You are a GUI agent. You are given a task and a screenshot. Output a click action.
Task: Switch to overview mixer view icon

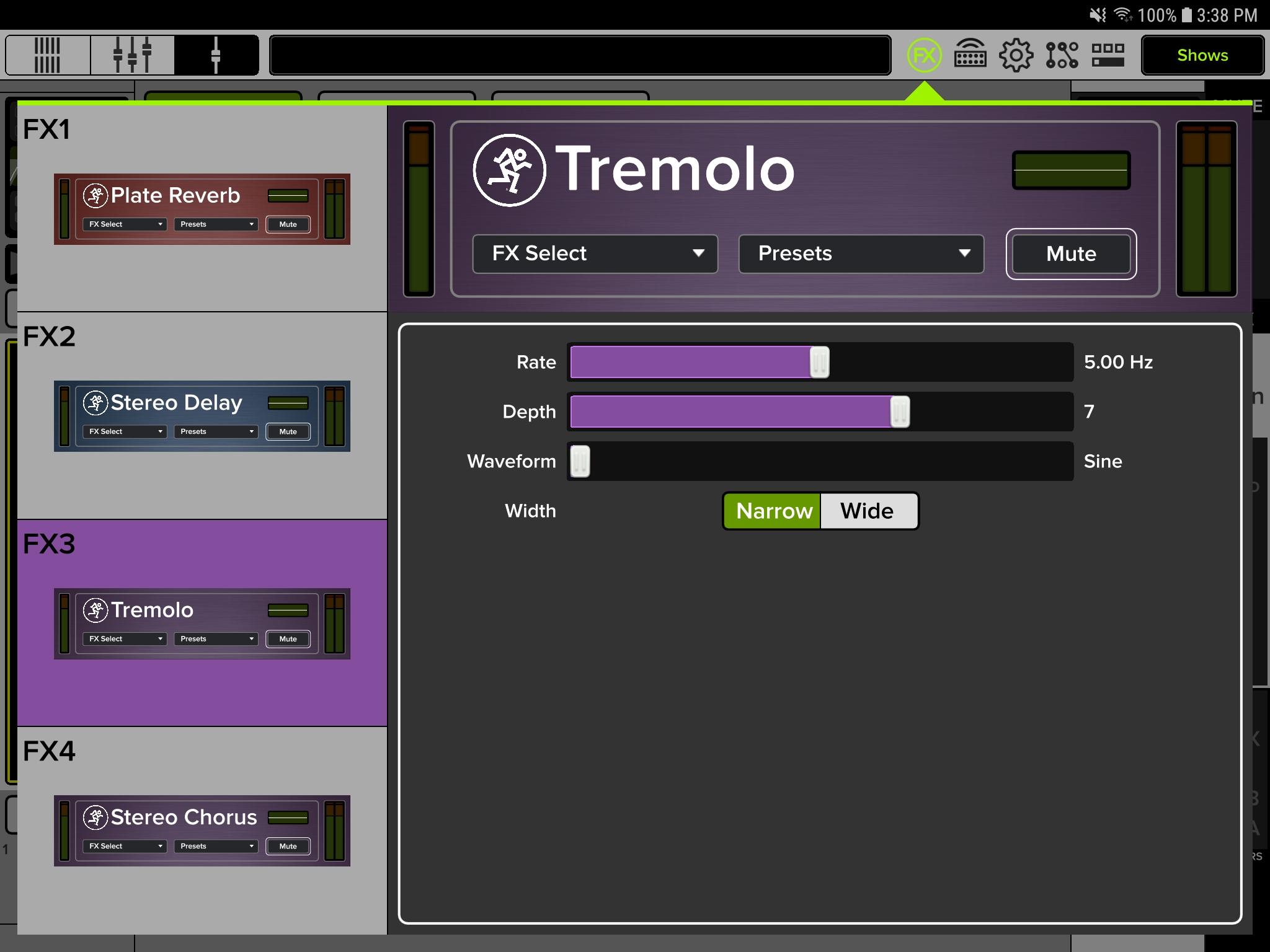pyautogui.click(x=48, y=55)
